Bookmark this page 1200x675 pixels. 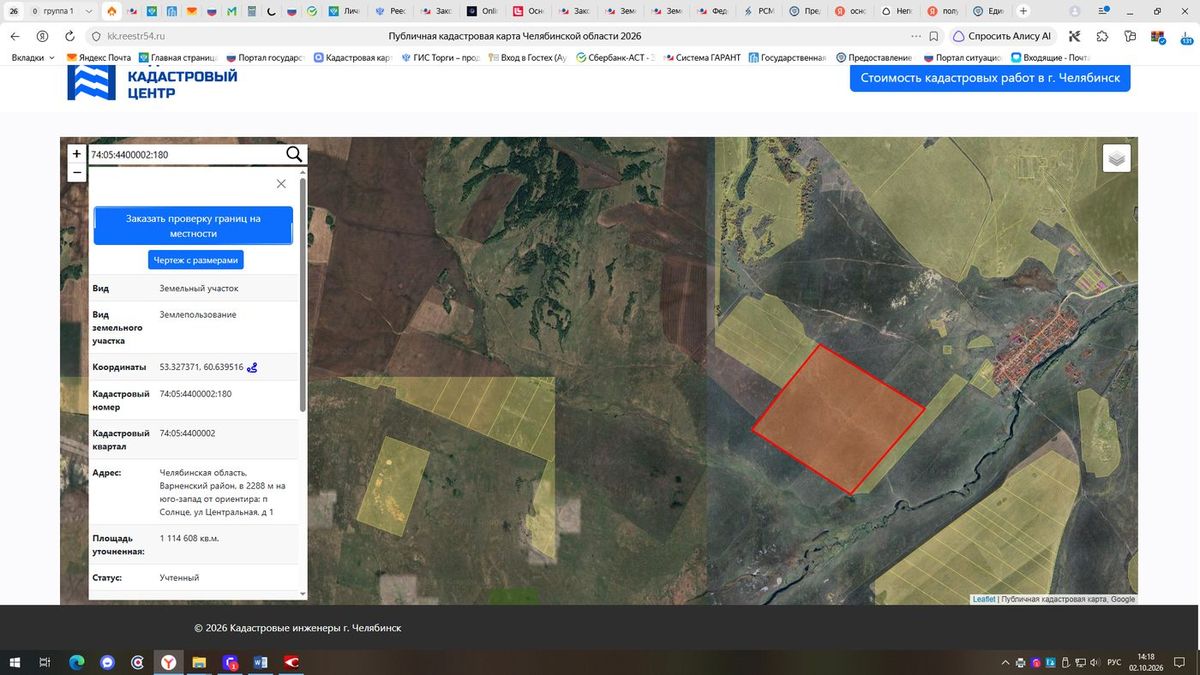point(934,36)
